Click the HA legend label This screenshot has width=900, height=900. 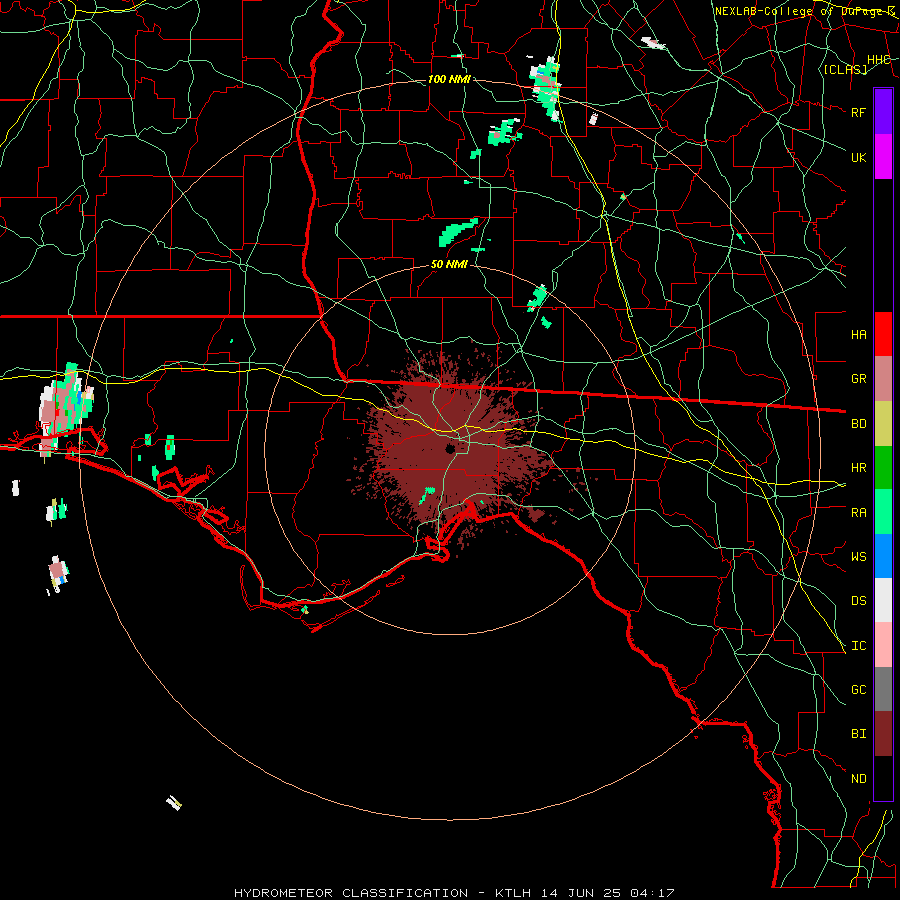[x=859, y=334]
